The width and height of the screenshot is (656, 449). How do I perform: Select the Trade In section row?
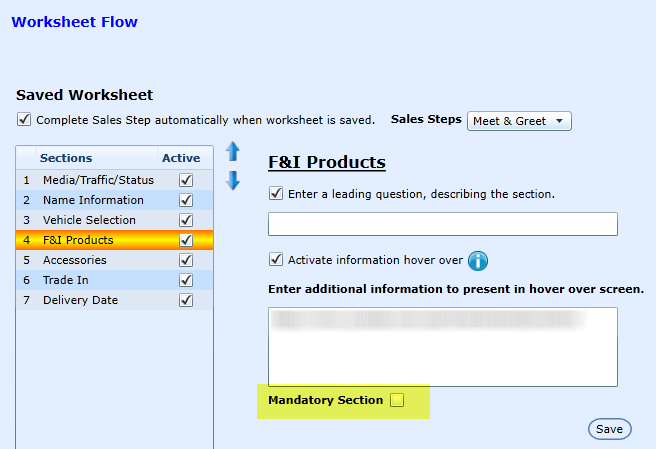pos(66,280)
